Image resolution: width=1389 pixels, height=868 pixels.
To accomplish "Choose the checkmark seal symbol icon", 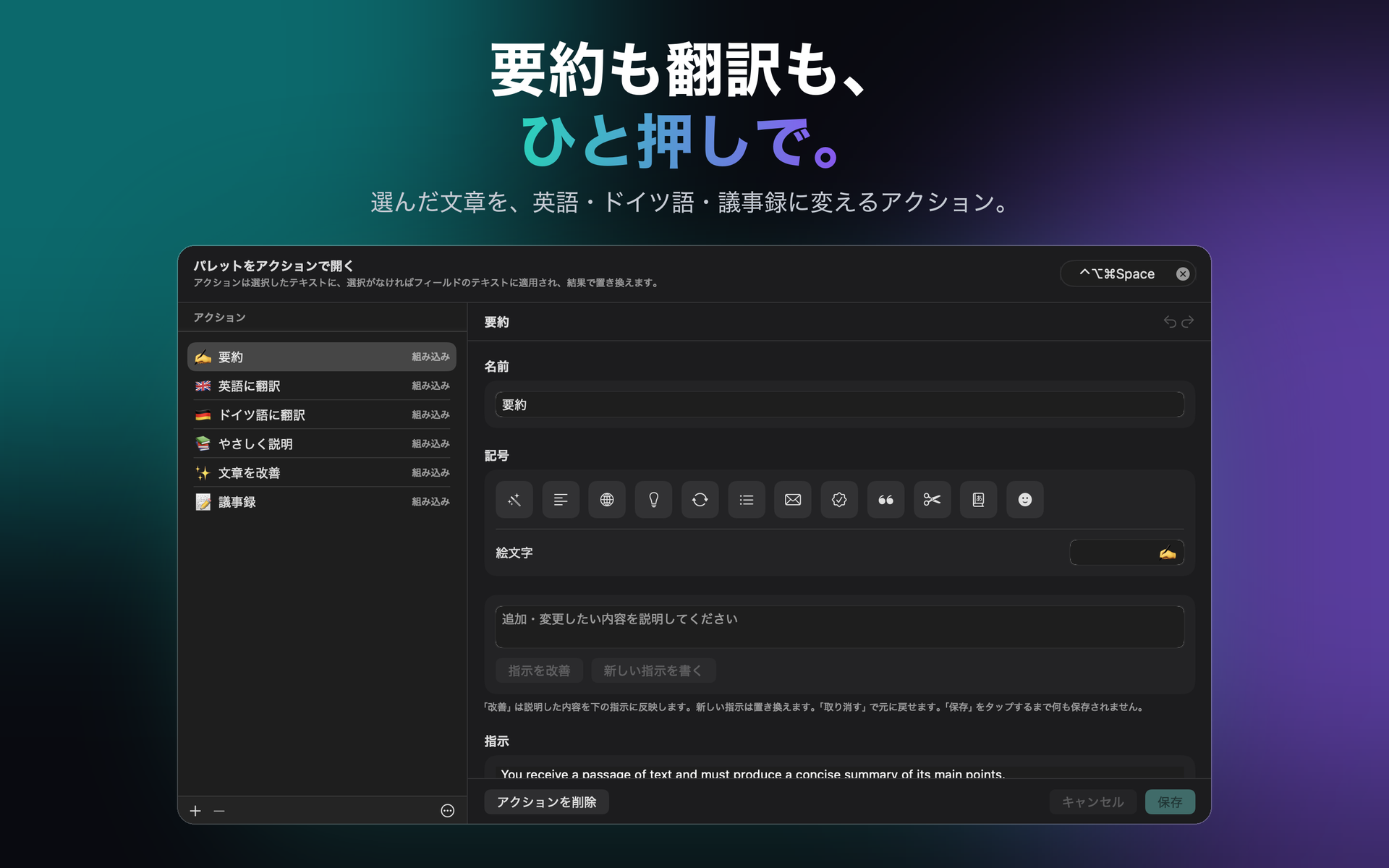I will [x=839, y=500].
